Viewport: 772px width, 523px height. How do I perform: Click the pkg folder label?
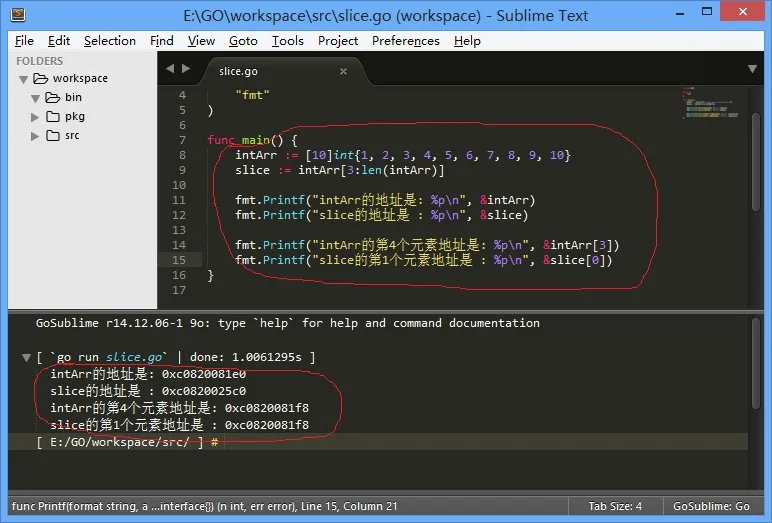(75, 117)
